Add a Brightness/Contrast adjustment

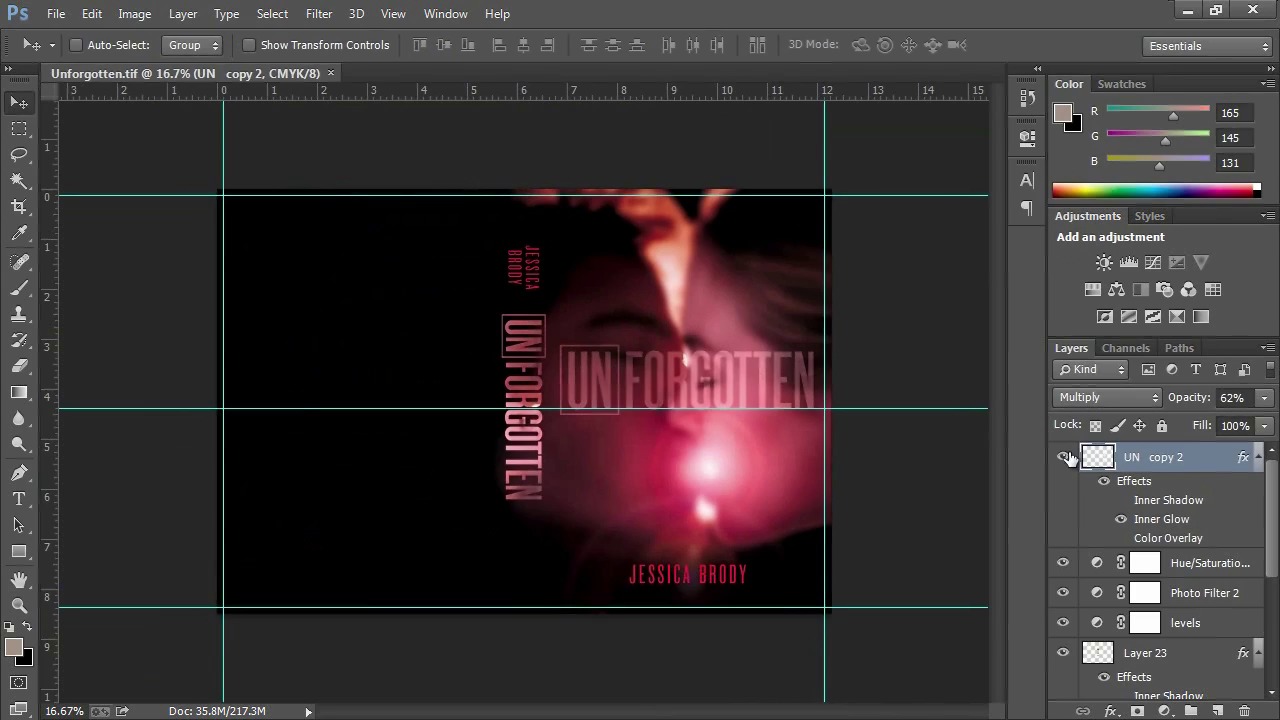coord(1104,263)
